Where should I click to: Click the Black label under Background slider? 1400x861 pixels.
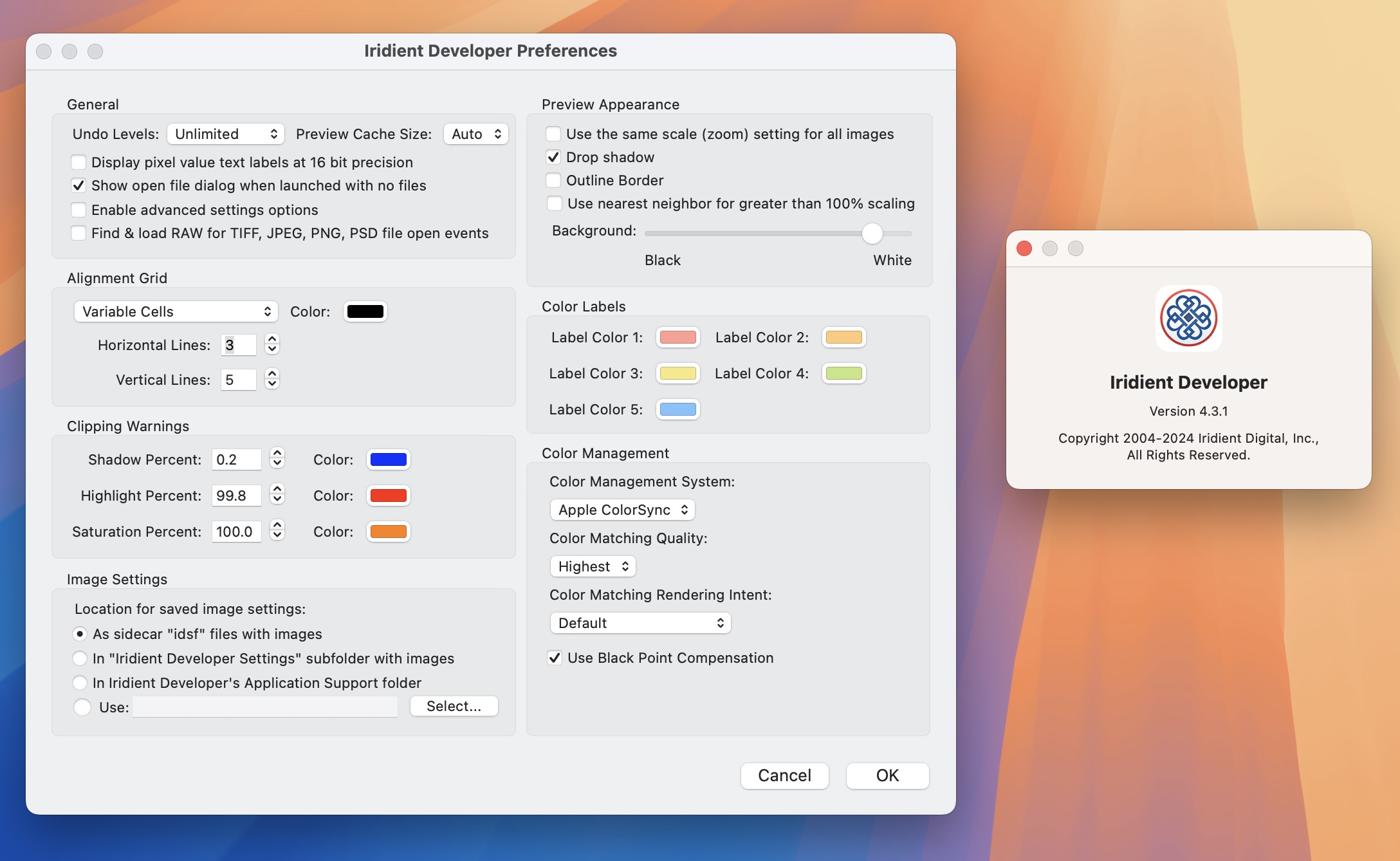(x=663, y=260)
